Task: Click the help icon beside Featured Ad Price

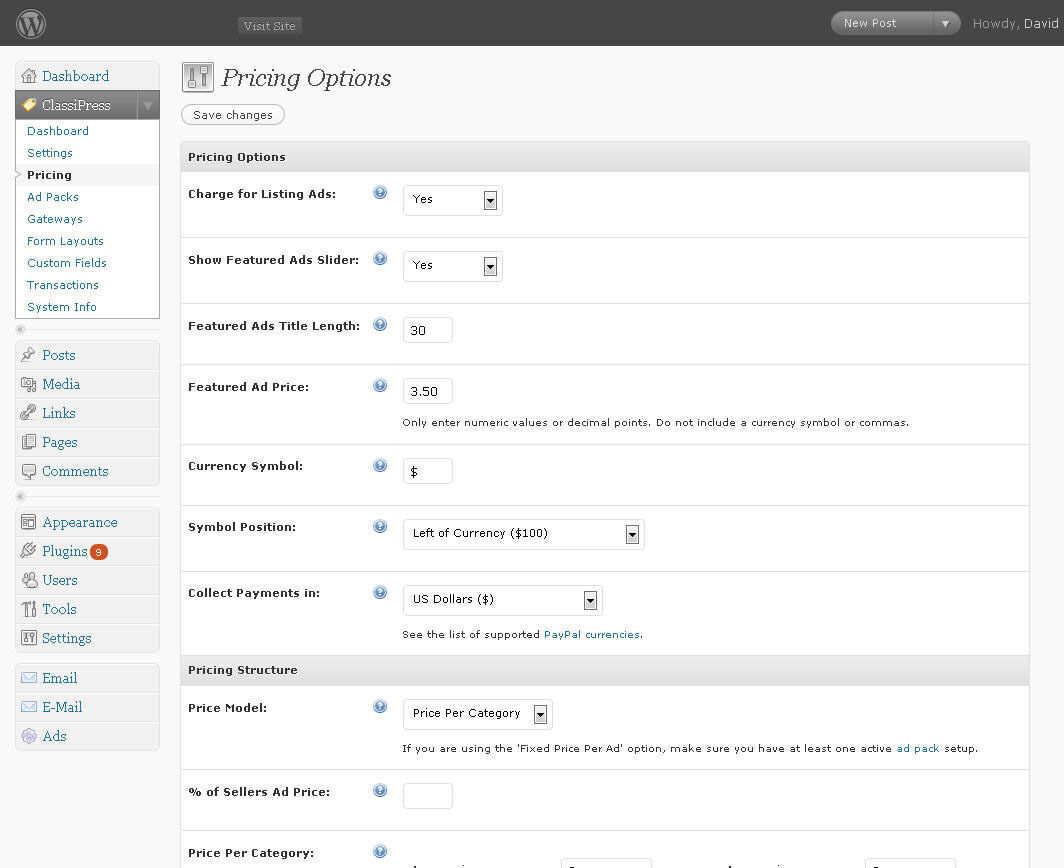Action: [380, 385]
